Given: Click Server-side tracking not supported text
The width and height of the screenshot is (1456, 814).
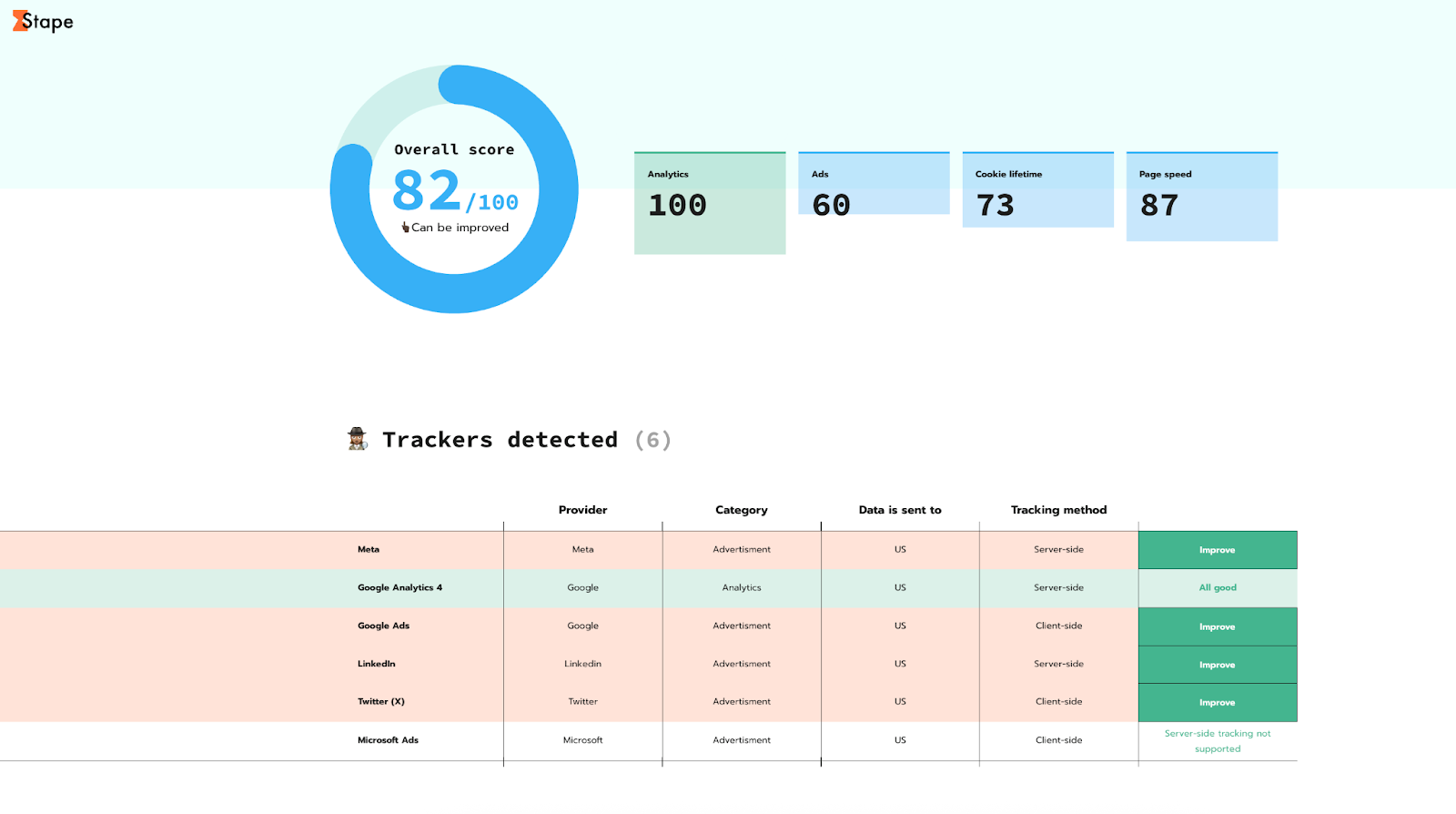Looking at the screenshot, I should [1218, 741].
